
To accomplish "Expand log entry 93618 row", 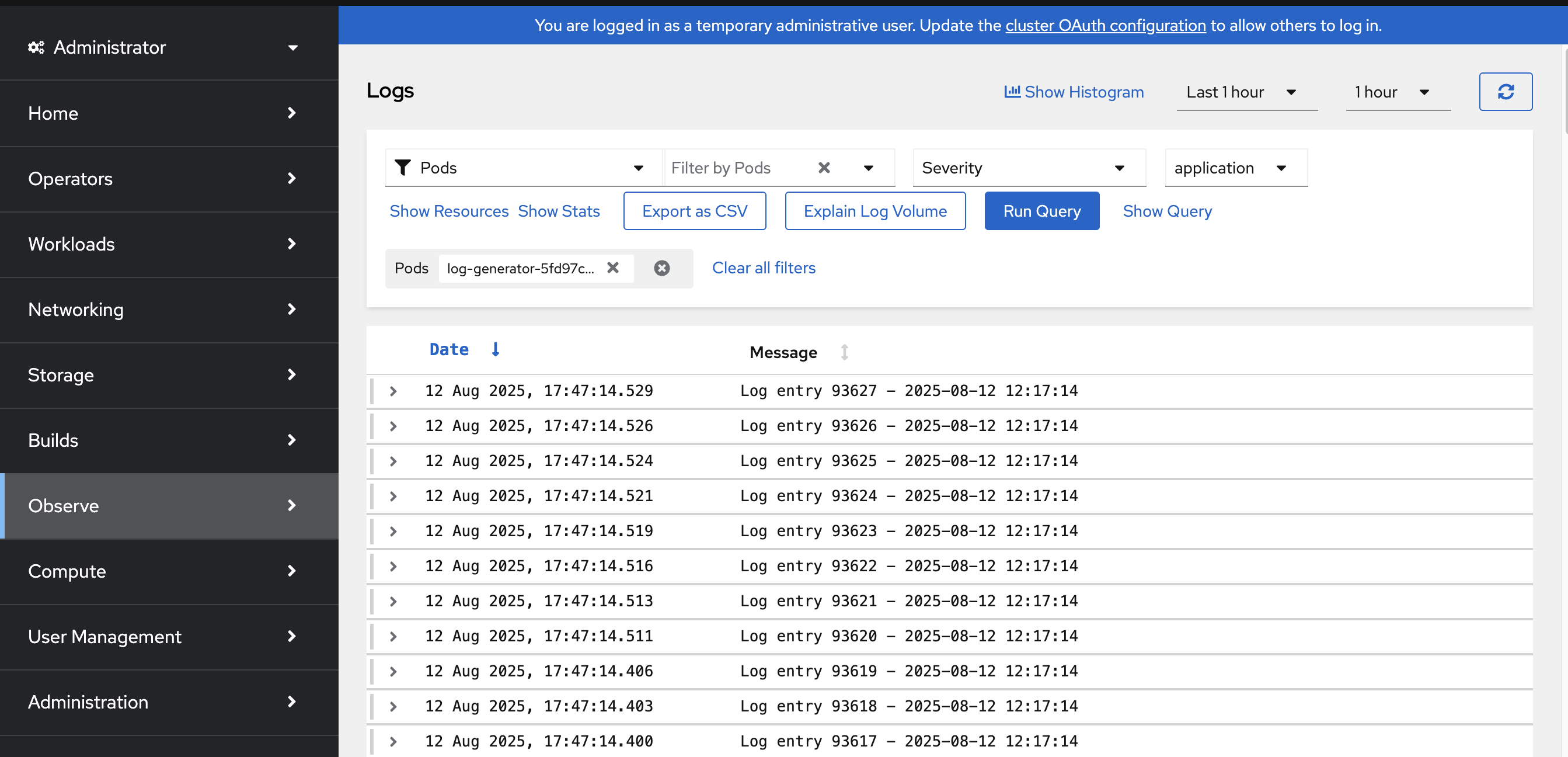I will point(393,706).
